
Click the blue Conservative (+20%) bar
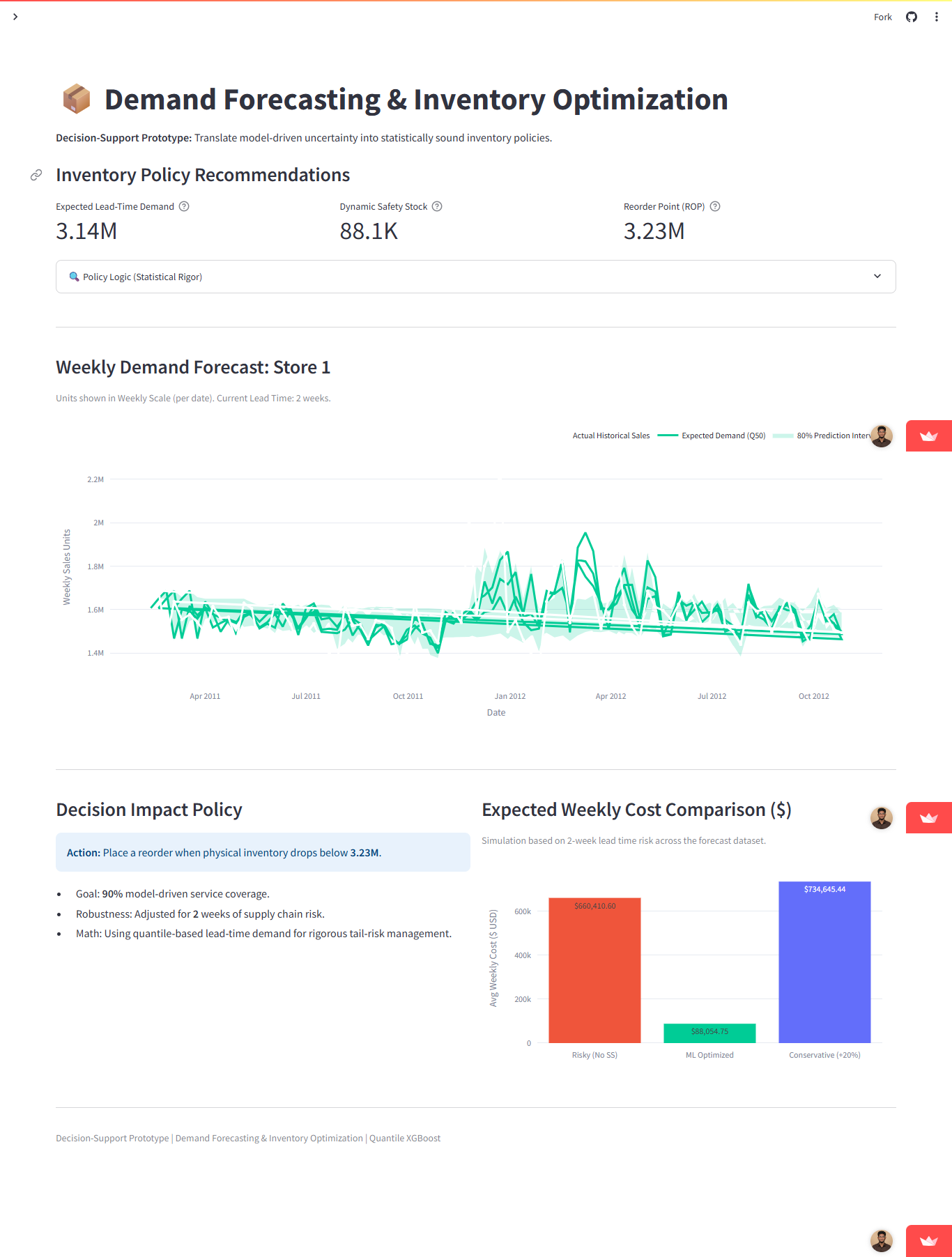coord(824,962)
